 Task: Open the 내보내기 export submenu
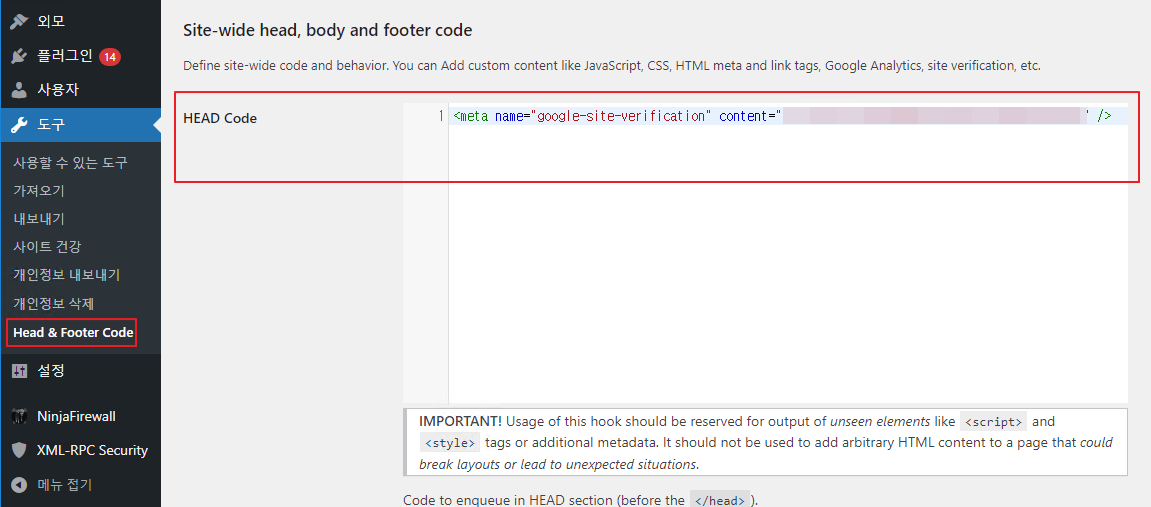click(39, 219)
